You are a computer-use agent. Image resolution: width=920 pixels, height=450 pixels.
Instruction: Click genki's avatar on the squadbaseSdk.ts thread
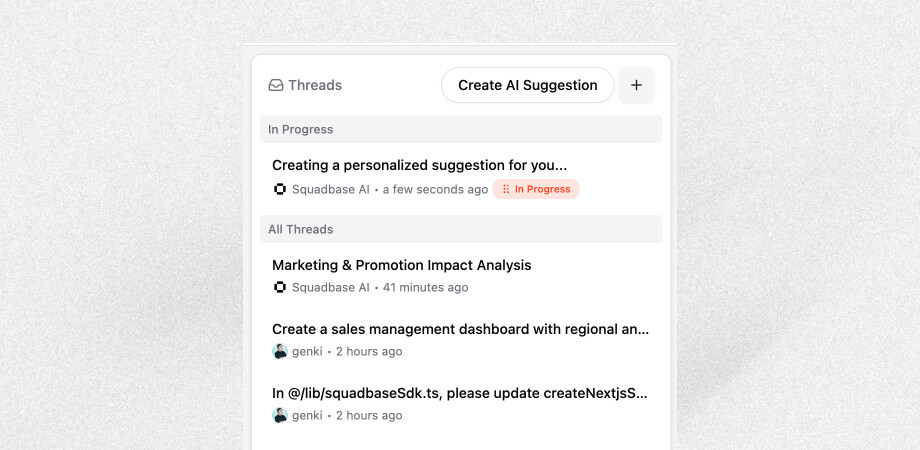point(280,415)
